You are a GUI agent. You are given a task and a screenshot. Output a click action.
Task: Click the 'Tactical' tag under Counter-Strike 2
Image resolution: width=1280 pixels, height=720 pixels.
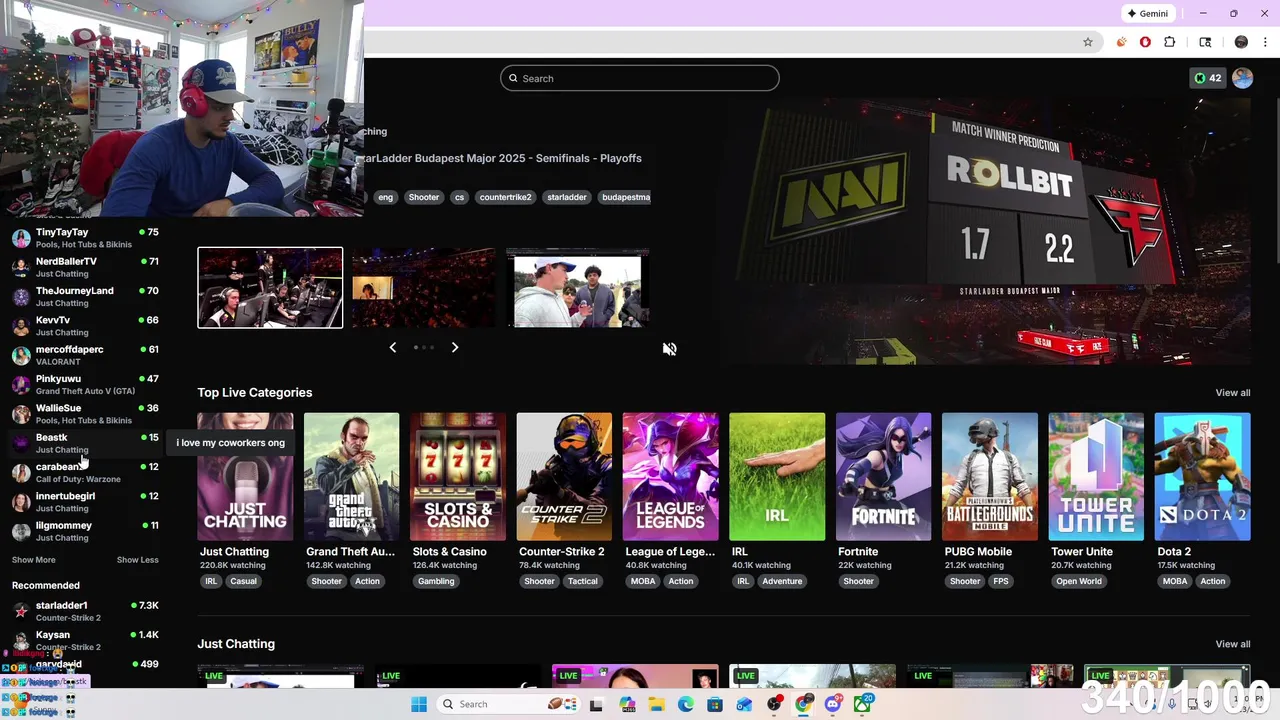tap(583, 581)
